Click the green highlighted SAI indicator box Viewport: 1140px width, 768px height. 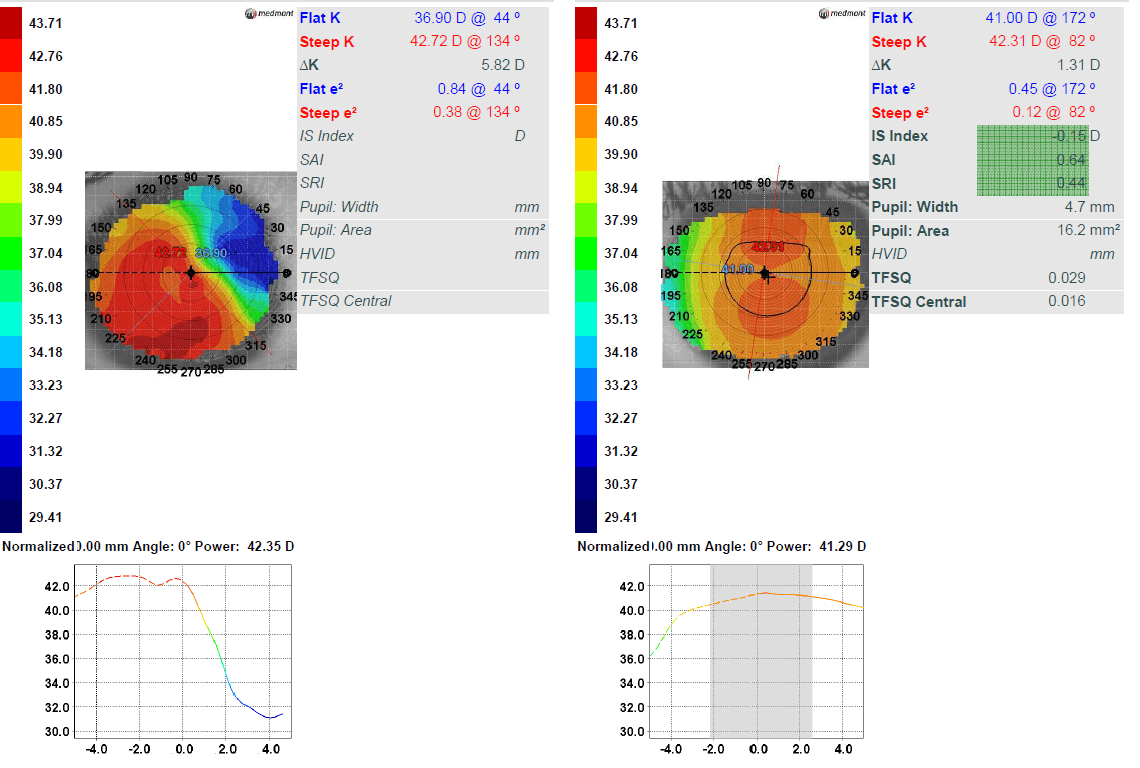tap(1032, 159)
